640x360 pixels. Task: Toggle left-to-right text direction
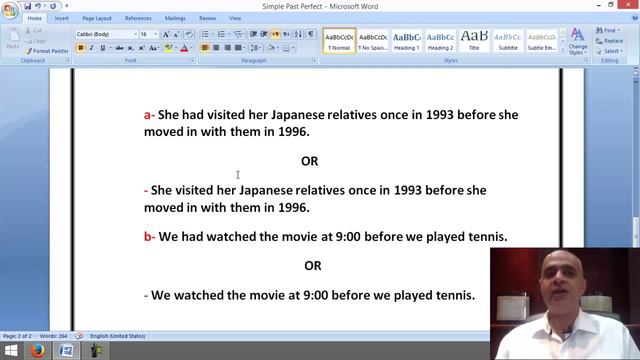click(276, 34)
